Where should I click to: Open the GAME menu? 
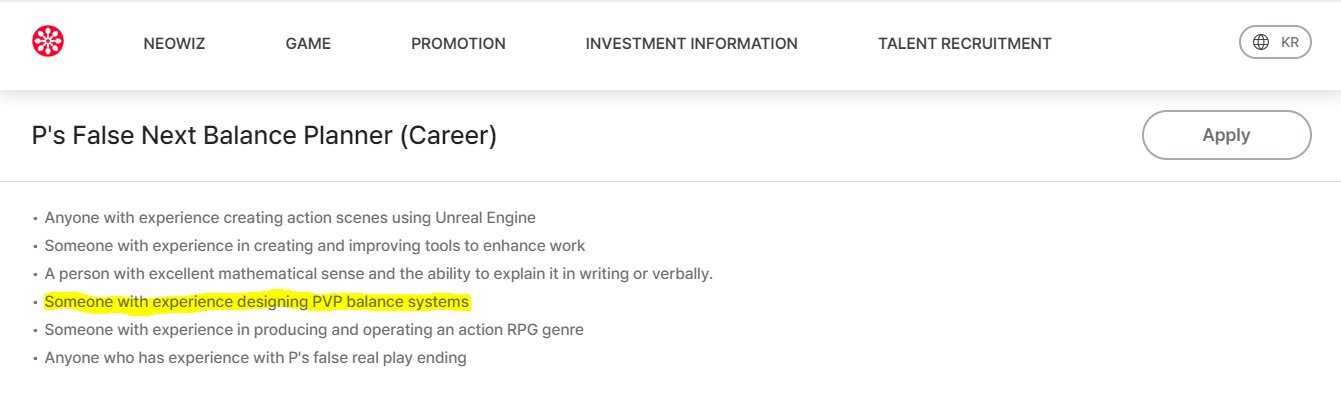tap(308, 44)
